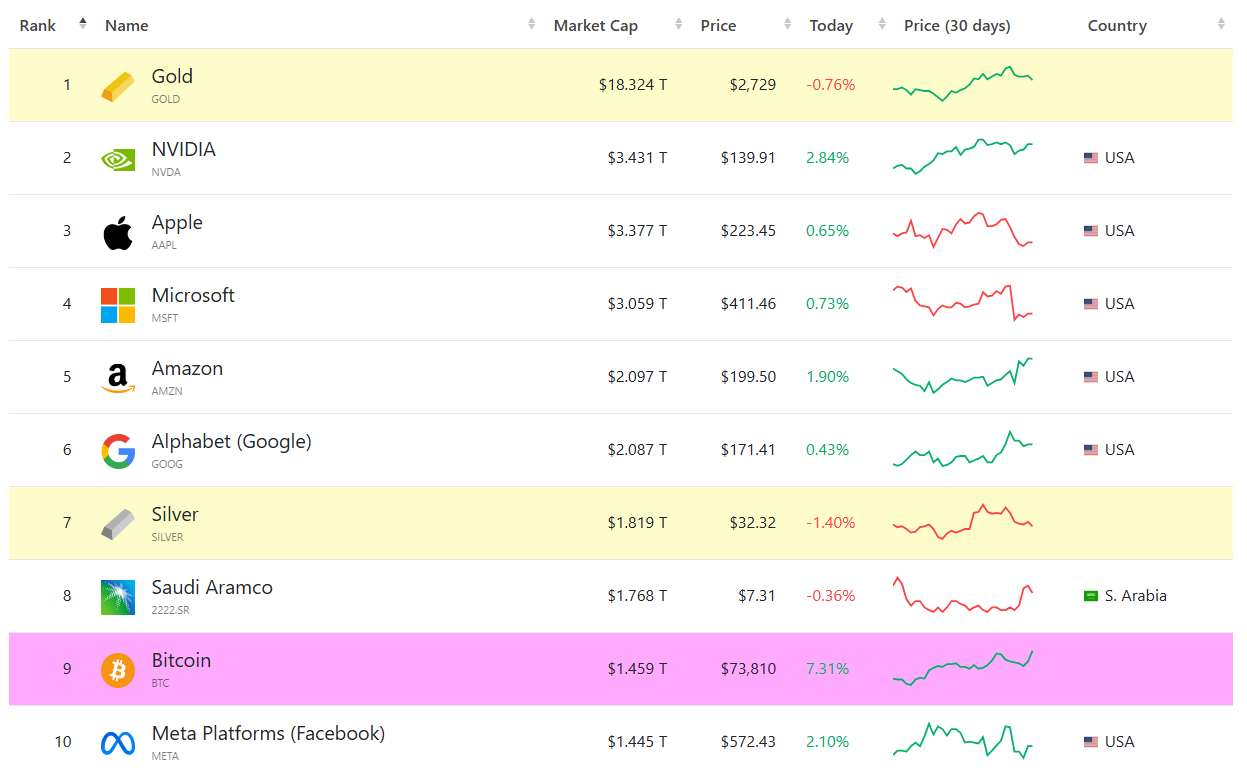The width and height of the screenshot is (1247, 776).
Task: Click the Amazon logo icon
Action: tap(117, 378)
